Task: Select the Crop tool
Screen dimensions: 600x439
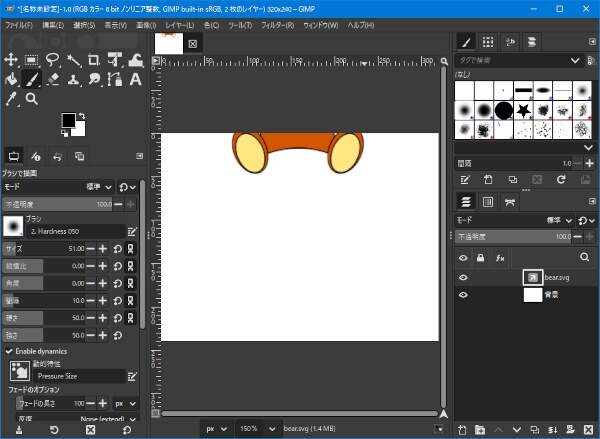Action: (x=93, y=60)
